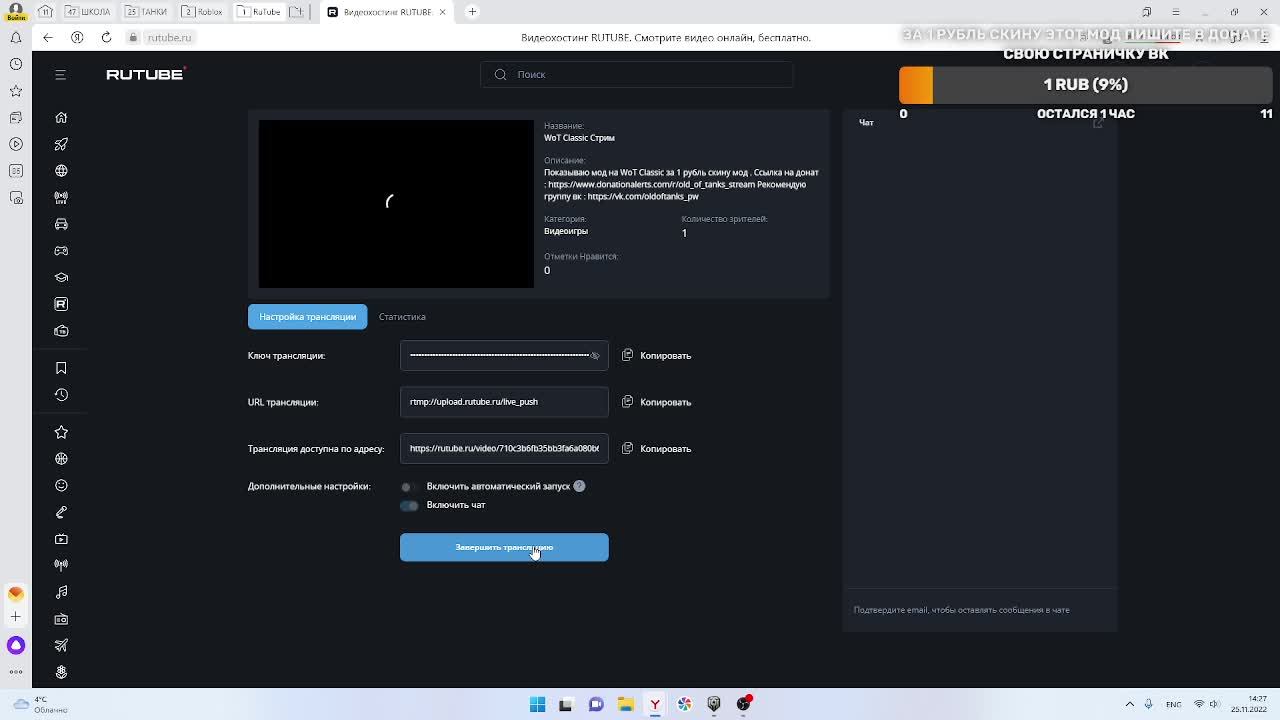
Task: Click Копировать for URL трансляции
Action: pos(665,402)
